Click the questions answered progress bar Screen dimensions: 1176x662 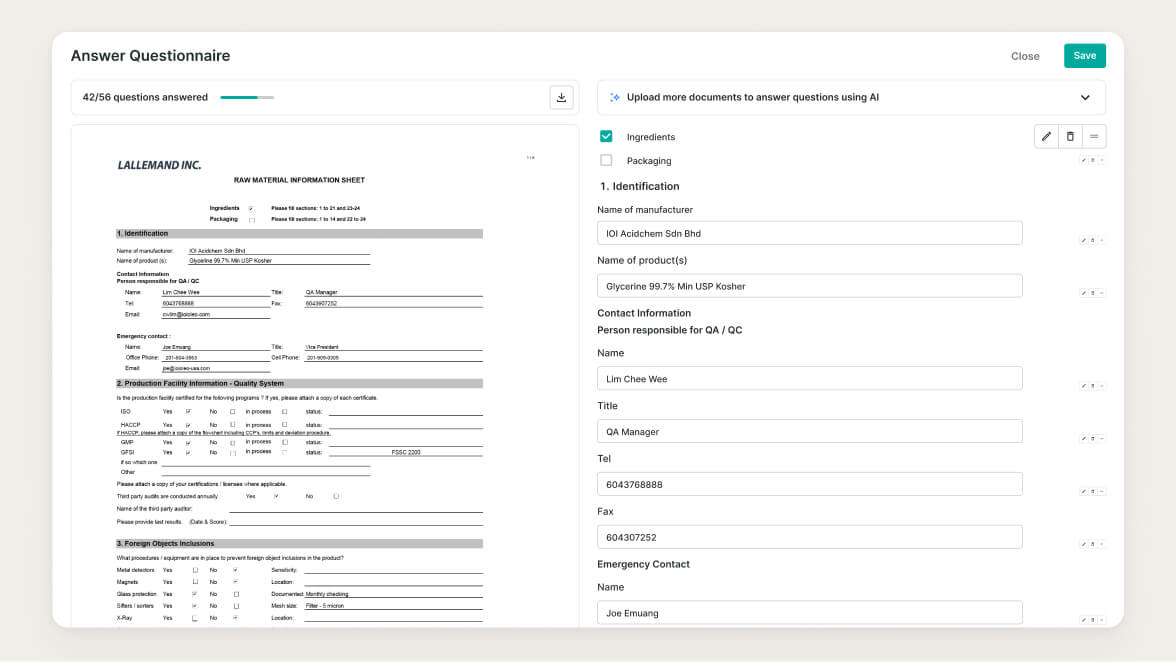(x=246, y=97)
